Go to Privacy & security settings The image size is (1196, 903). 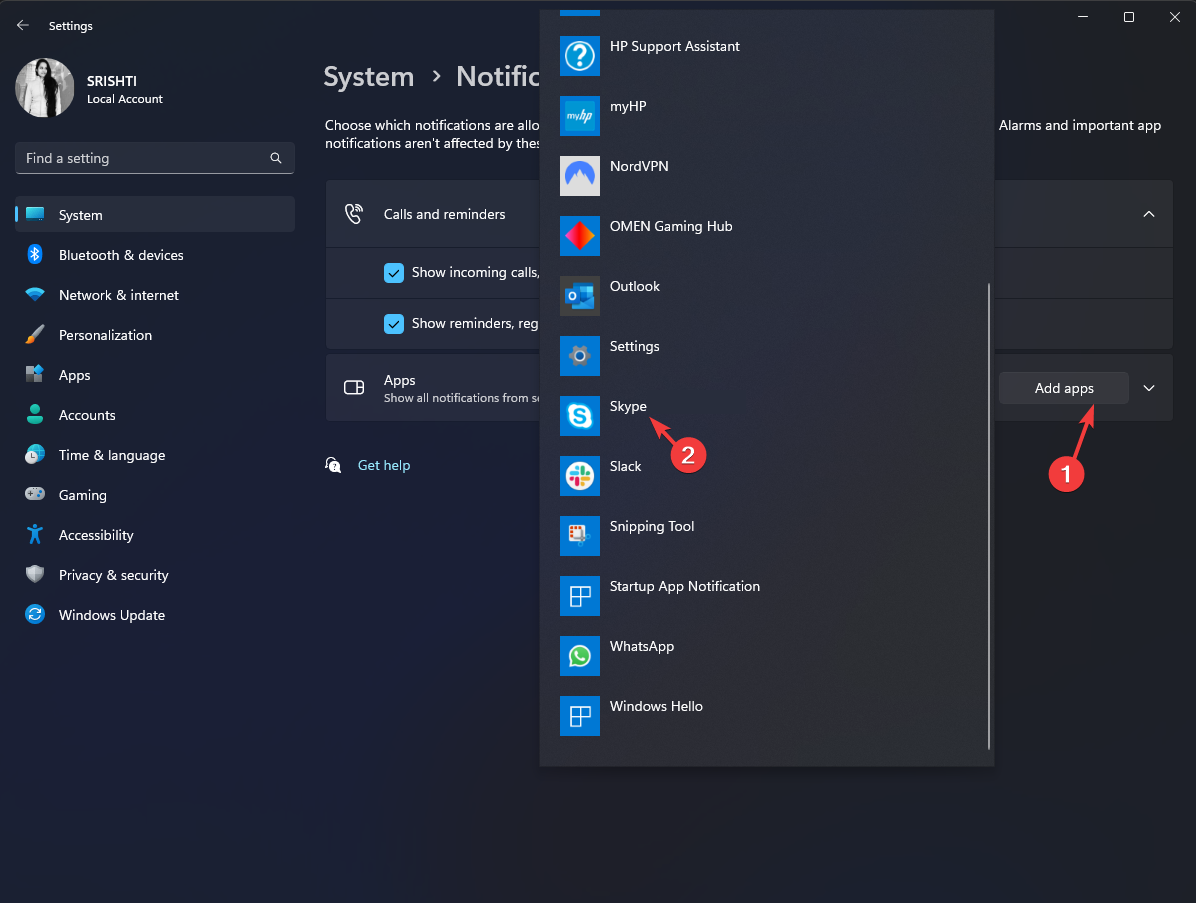point(155,575)
